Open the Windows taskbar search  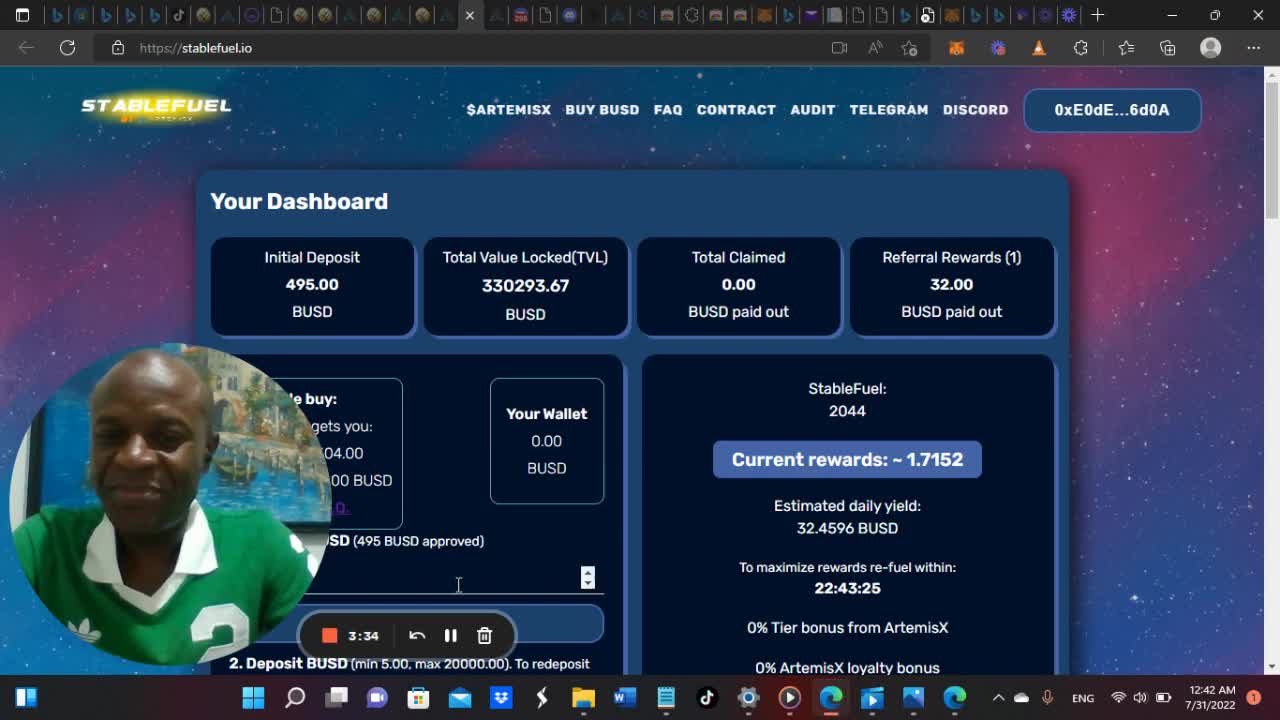(295, 697)
